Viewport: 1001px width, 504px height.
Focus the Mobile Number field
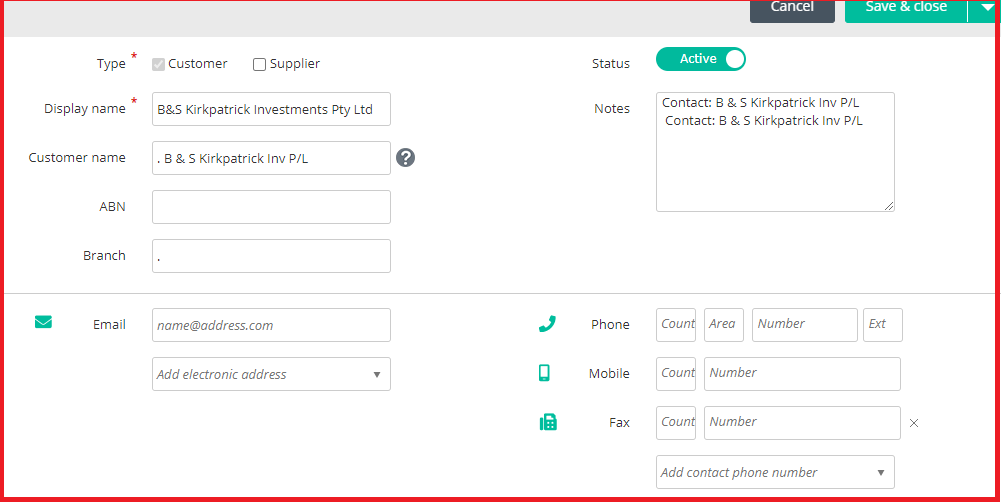pyautogui.click(x=802, y=374)
